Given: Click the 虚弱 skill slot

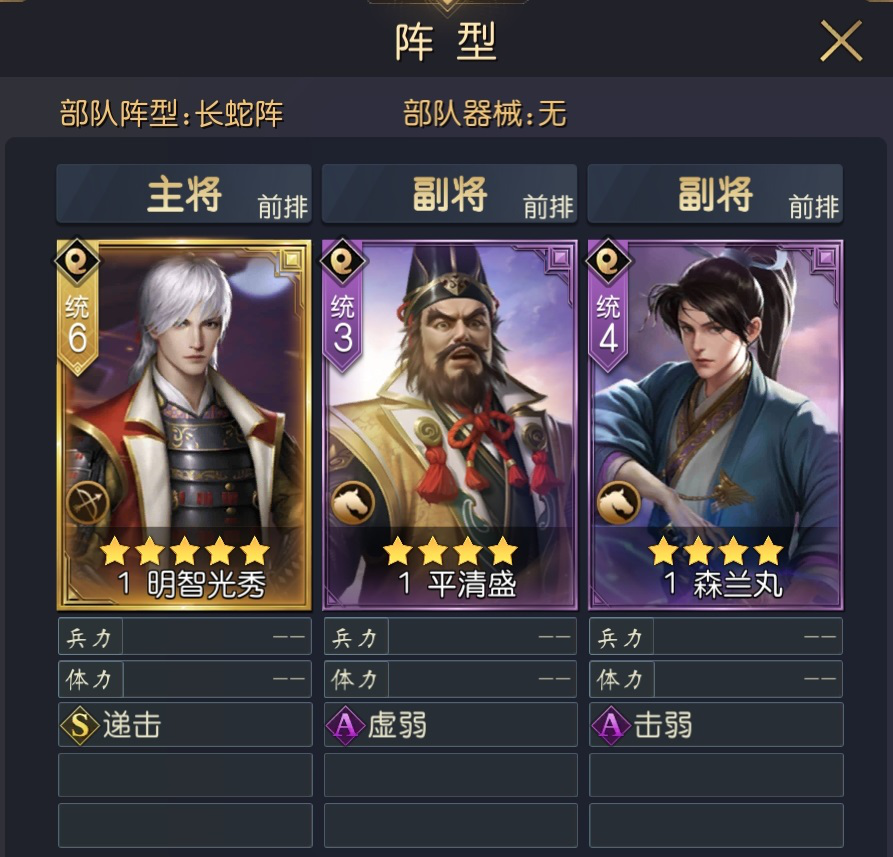Looking at the screenshot, I should 450,724.
